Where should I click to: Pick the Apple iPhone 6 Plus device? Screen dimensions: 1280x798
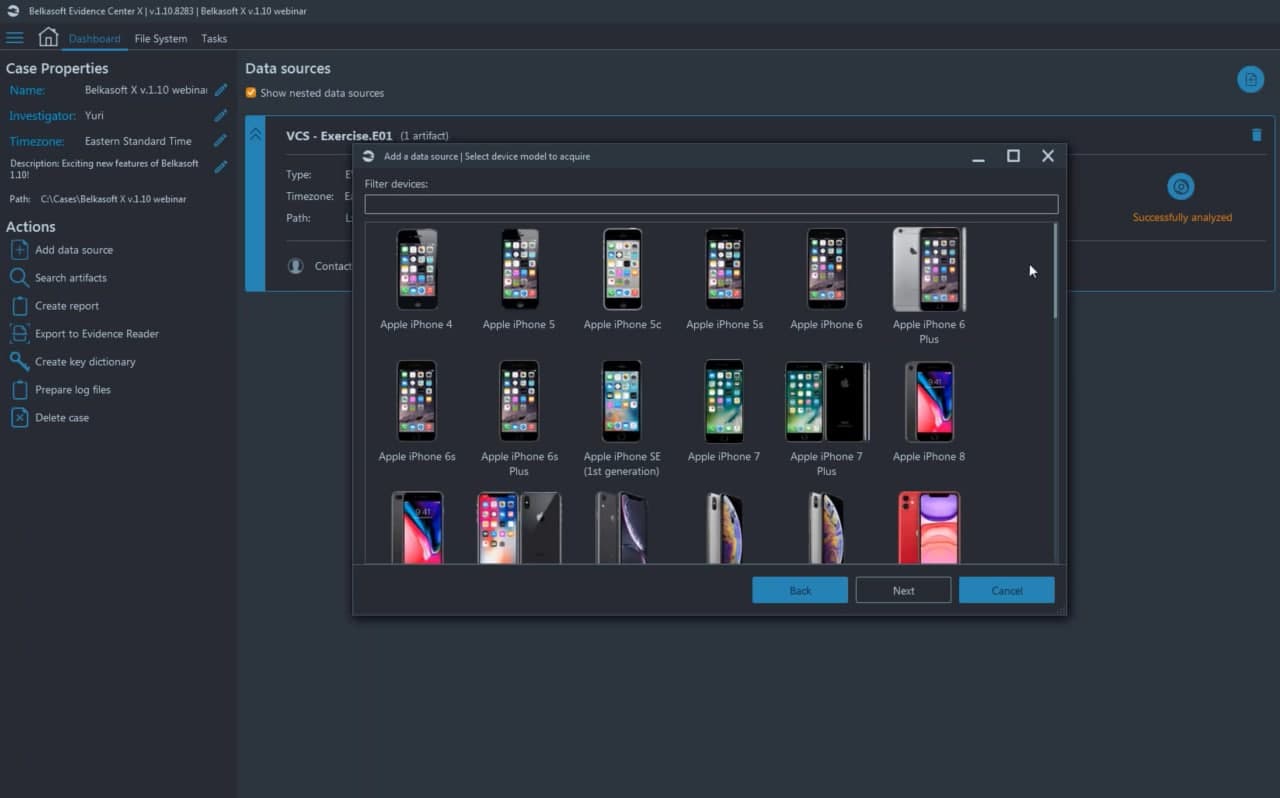[x=929, y=285]
